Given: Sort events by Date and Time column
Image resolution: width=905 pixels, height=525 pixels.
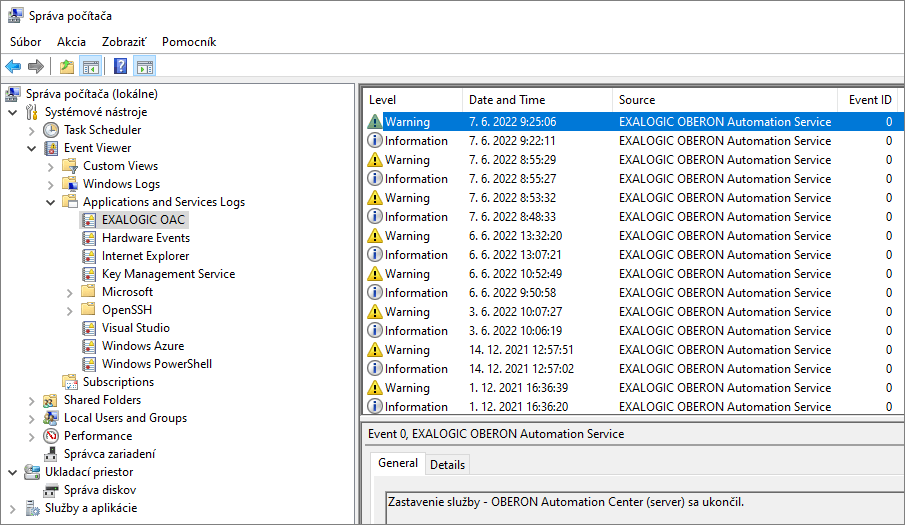Looking at the screenshot, I should point(507,100).
